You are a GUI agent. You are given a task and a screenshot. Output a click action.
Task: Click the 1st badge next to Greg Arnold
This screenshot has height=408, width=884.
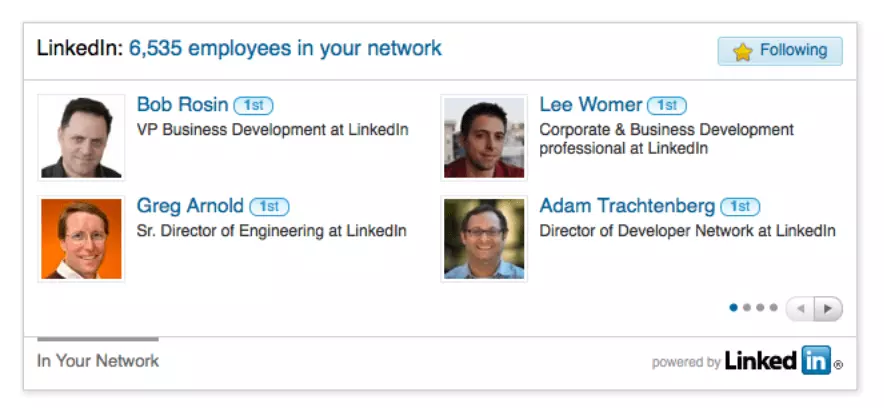click(x=269, y=207)
